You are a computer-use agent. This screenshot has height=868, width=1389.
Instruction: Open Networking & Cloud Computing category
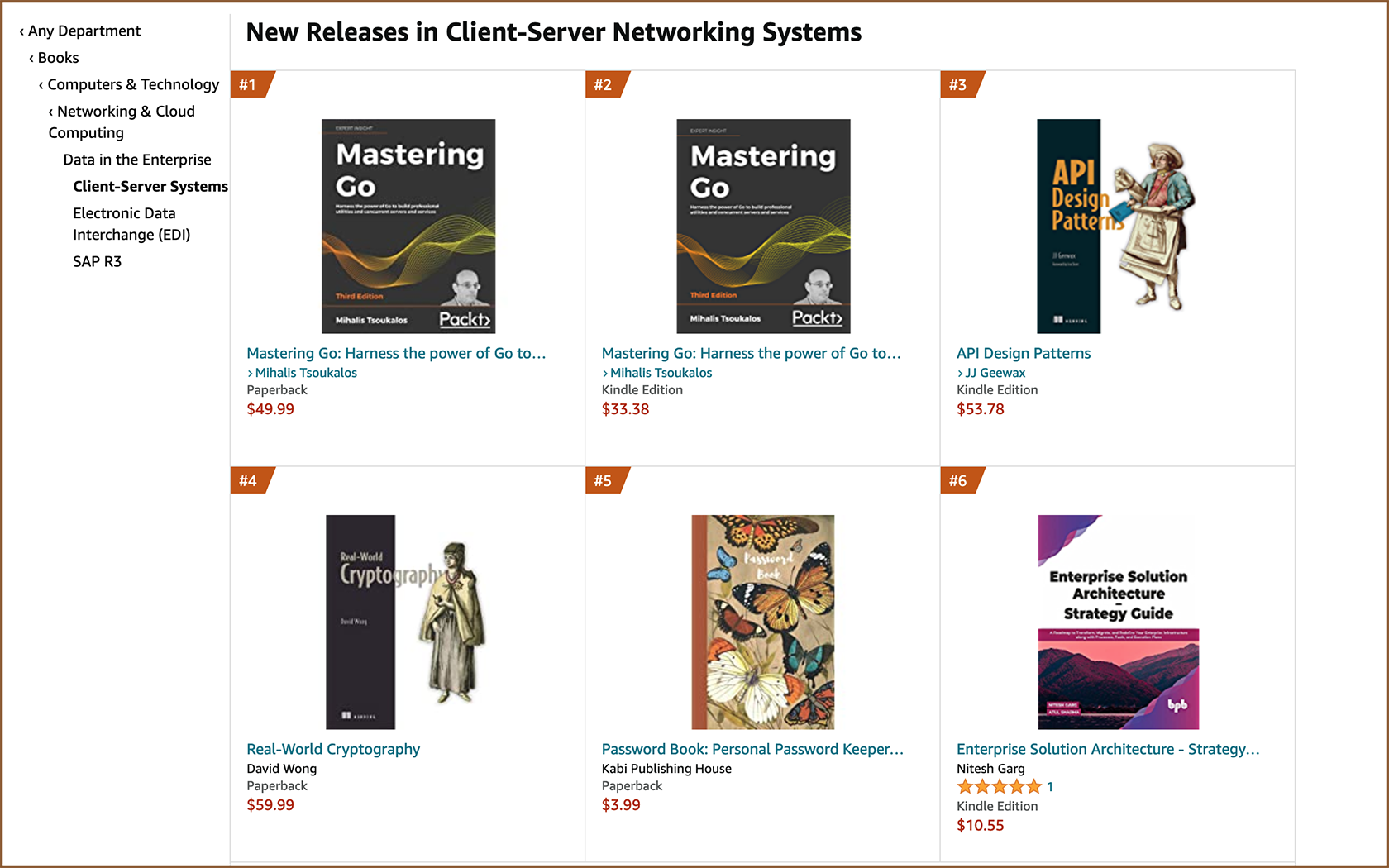coord(122,122)
